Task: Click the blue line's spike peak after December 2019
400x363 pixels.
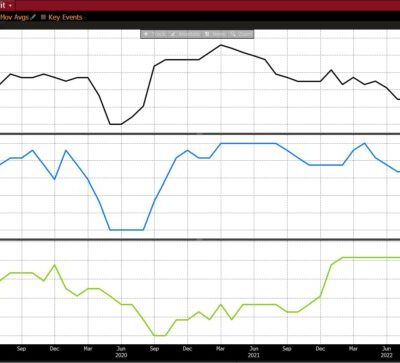Action: (x=66, y=150)
